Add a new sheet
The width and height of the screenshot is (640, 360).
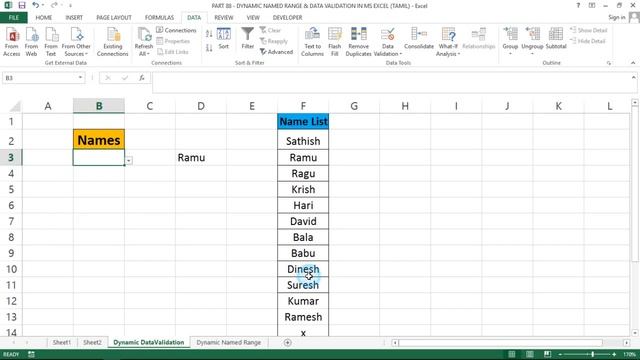(x=287, y=343)
